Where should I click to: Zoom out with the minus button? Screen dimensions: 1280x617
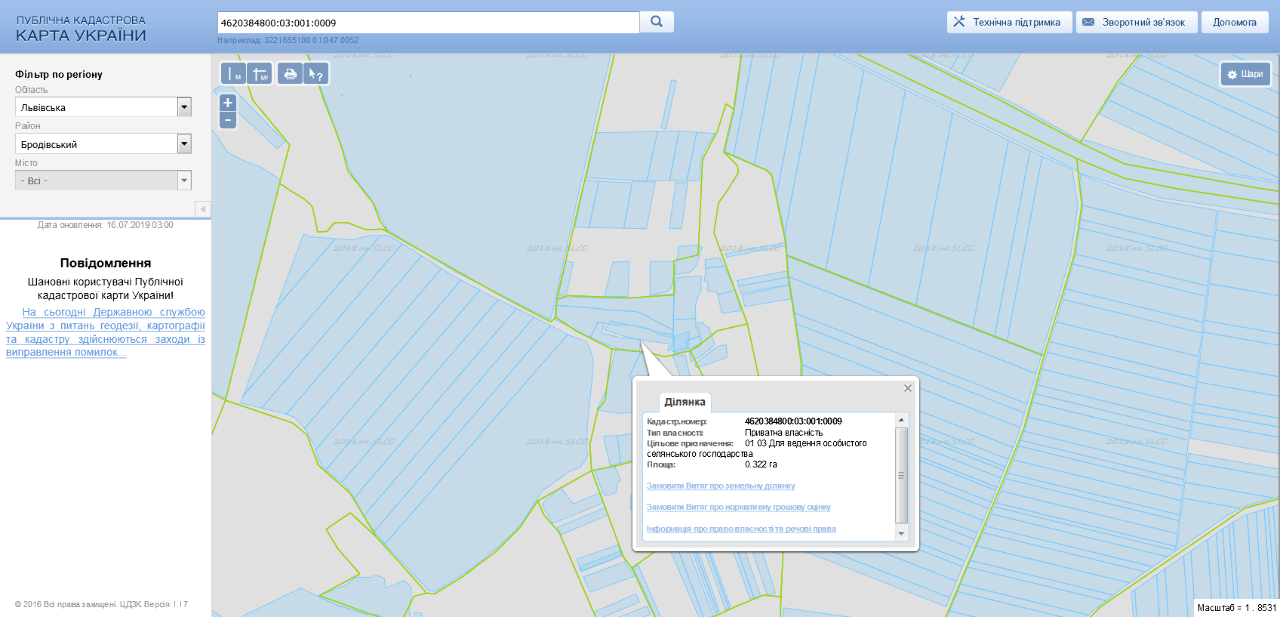[x=228, y=120]
